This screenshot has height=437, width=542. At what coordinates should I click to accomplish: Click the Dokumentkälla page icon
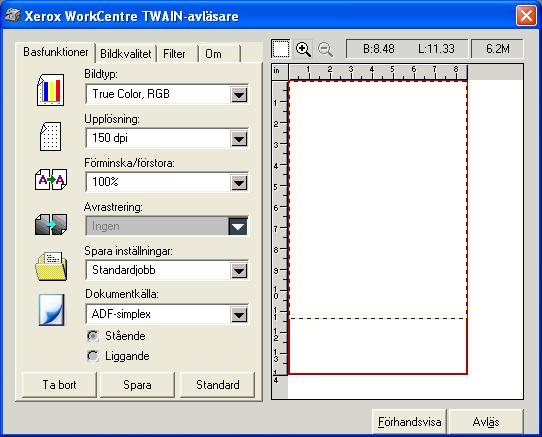point(52,310)
